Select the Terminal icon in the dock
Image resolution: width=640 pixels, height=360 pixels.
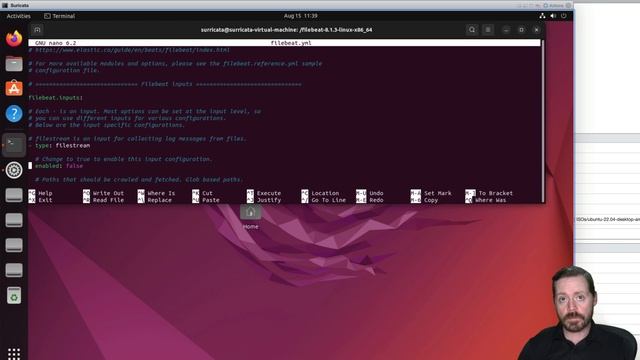click(x=14, y=144)
